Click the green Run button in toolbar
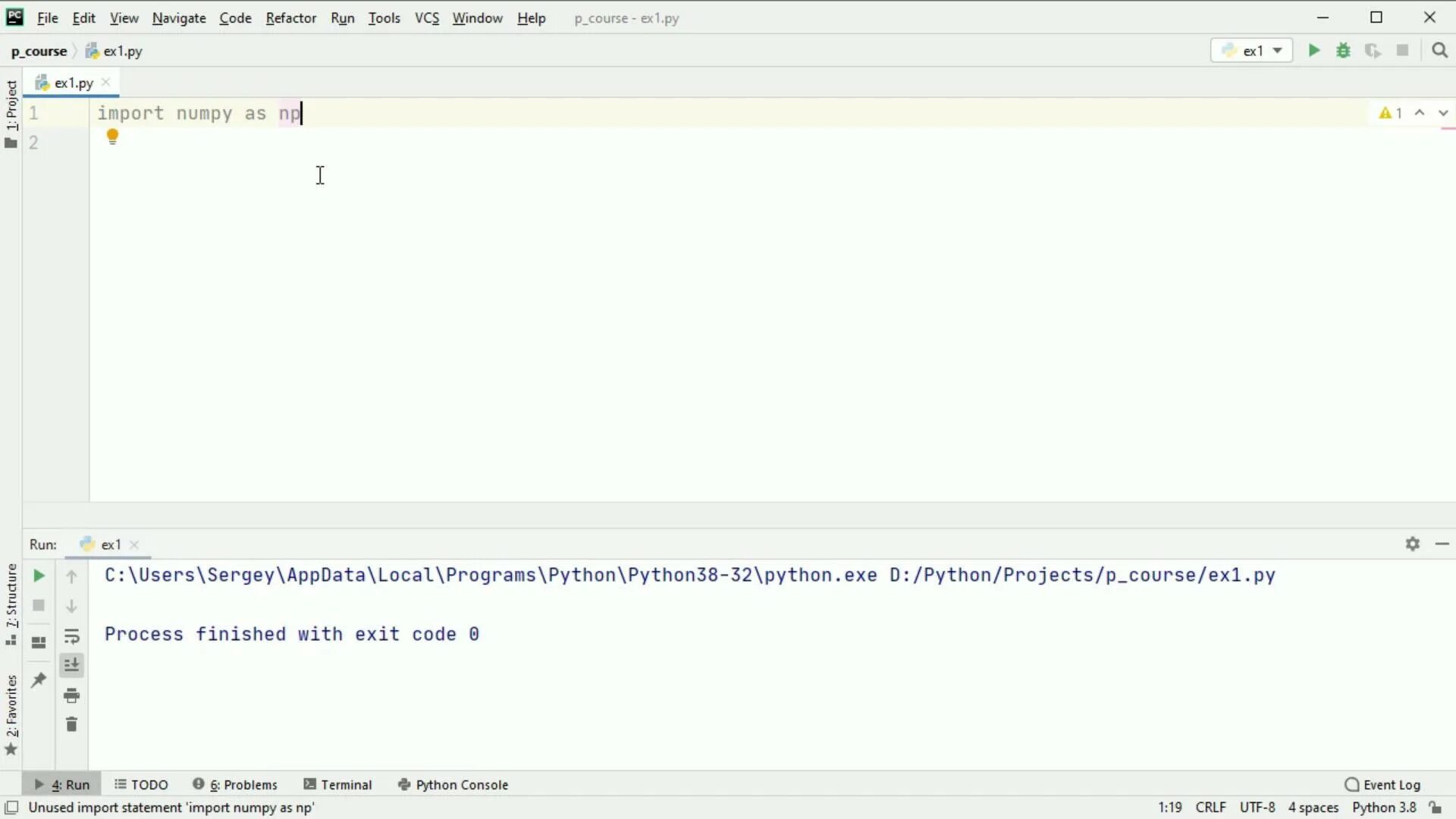Viewport: 1456px width, 819px height. click(1313, 51)
